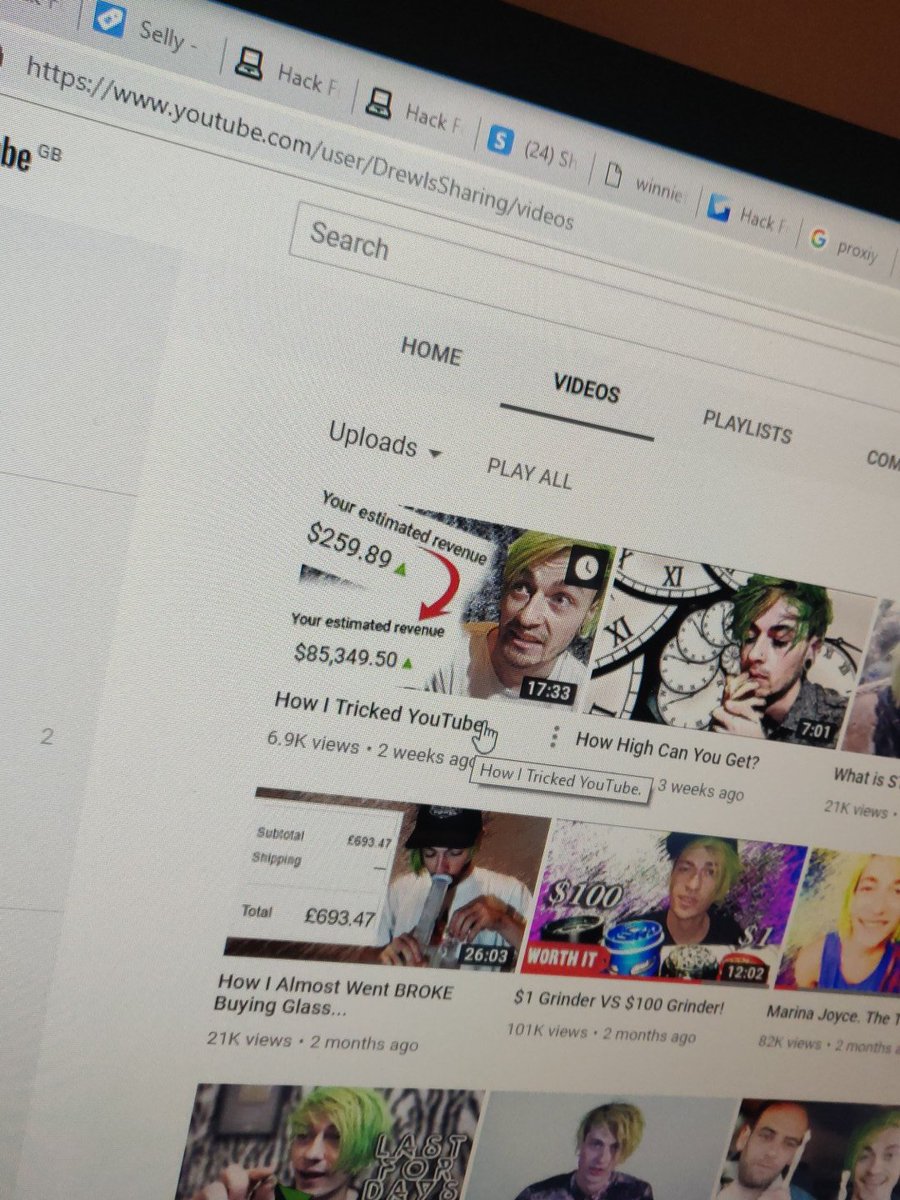Click the PLAY ALL button
Image resolution: width=900 pixels, height=1200 pixels.
(x=529, y=471)
